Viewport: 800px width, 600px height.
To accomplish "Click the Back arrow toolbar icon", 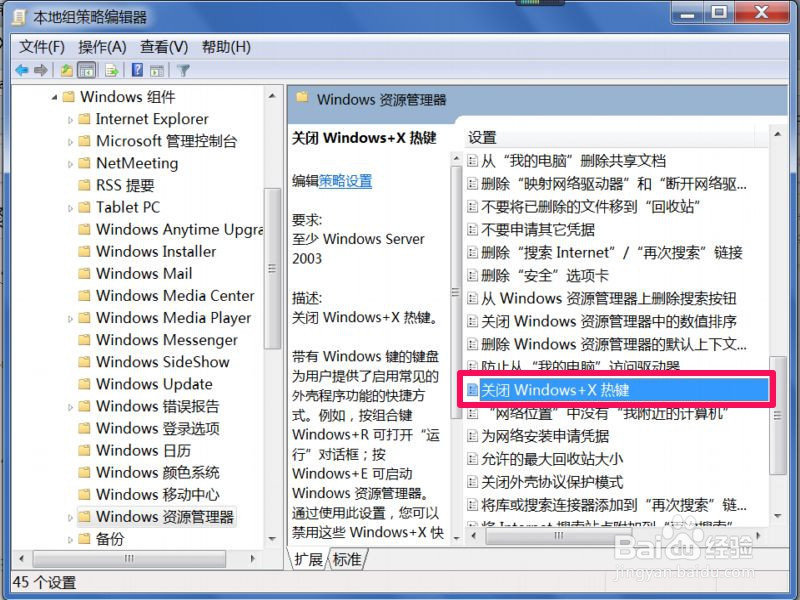I will coord(21,70).
